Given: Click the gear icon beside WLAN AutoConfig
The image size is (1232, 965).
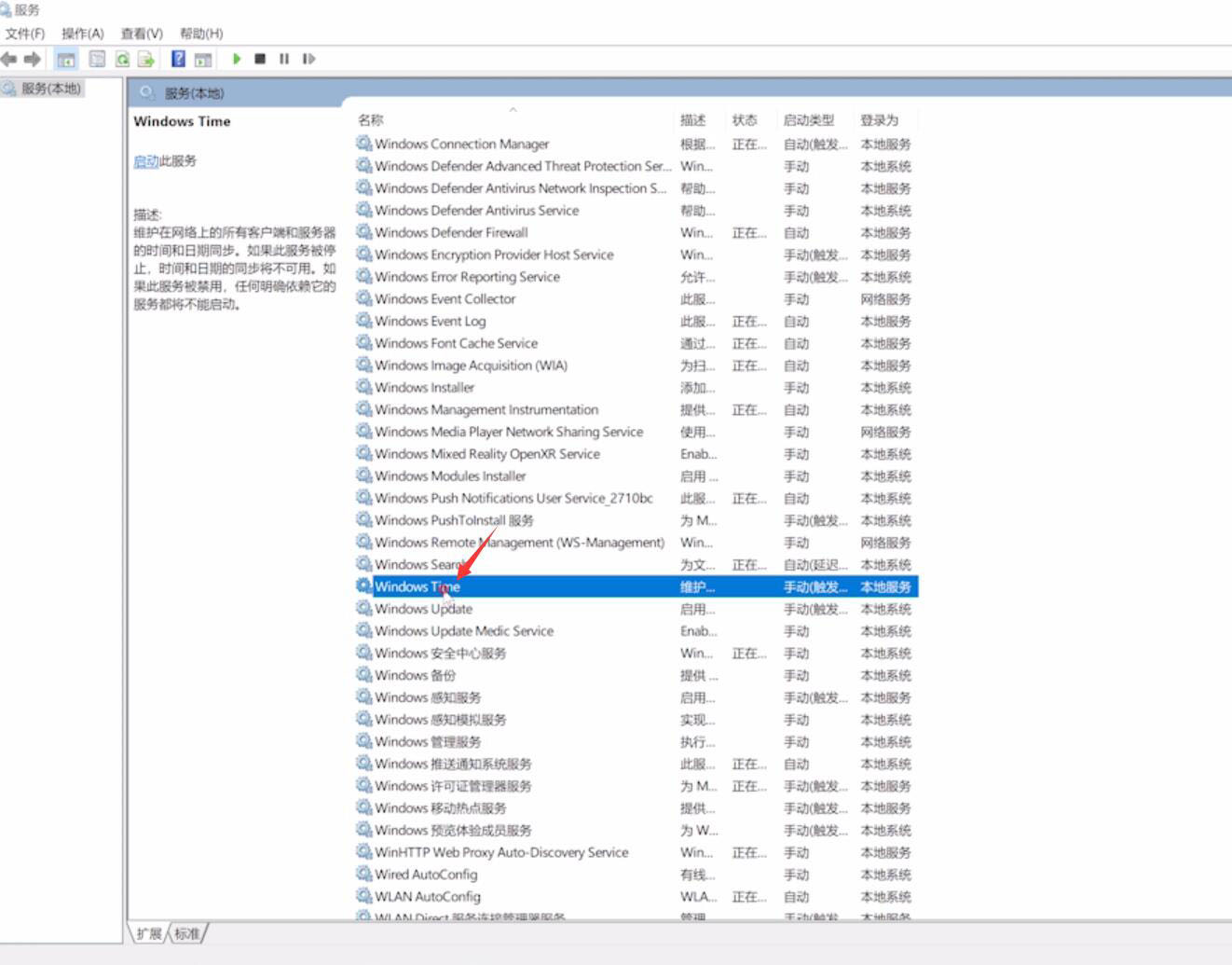Looking at the screenshot, I should coord(363,896).
